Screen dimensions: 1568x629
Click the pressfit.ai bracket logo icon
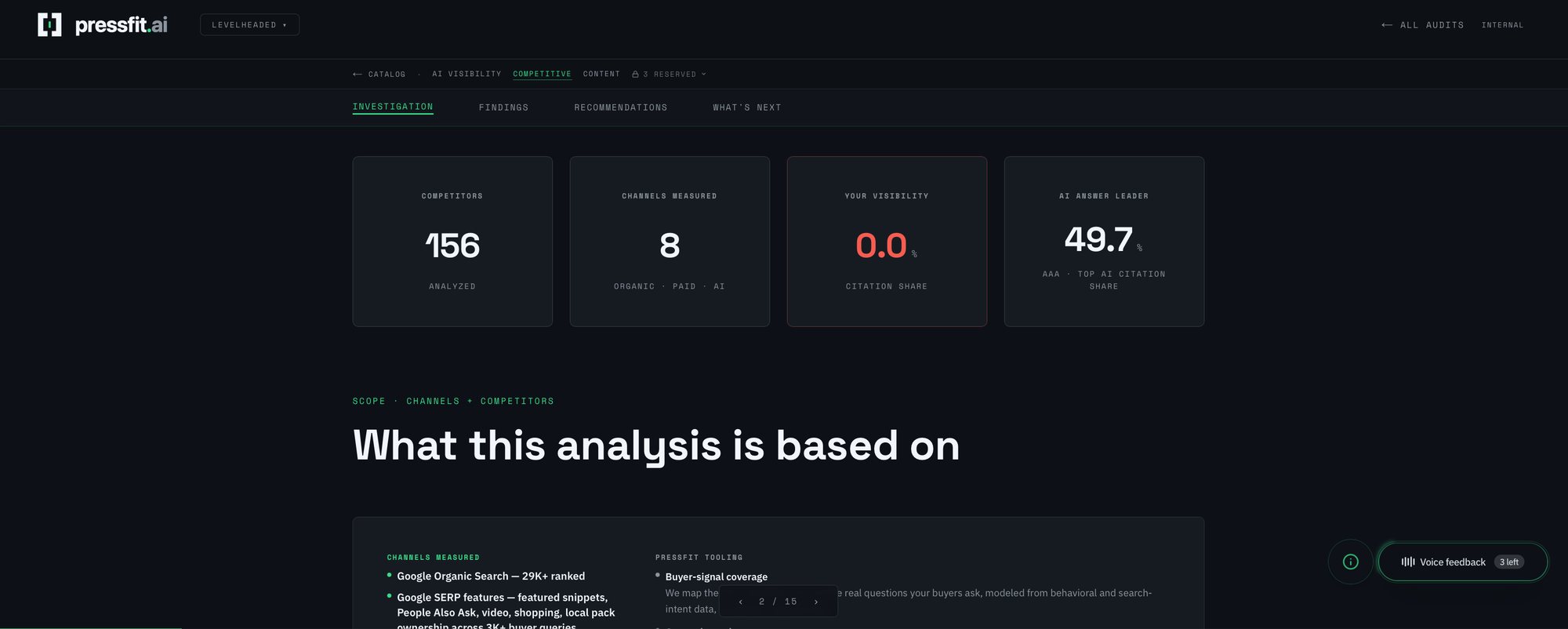coord(49,25)
